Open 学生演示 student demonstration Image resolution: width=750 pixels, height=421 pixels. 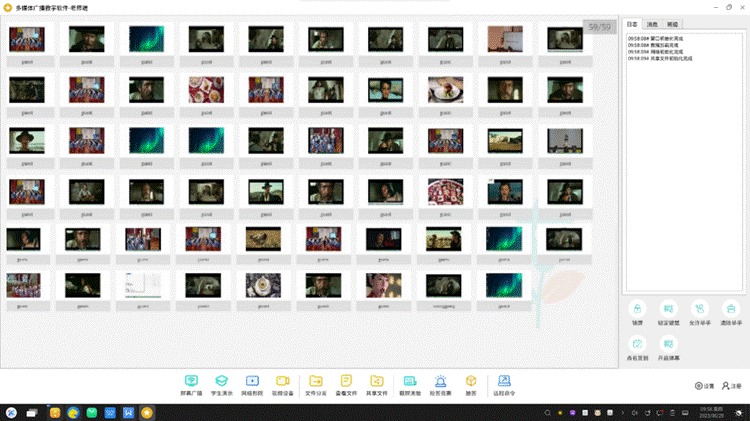(222, 384)
